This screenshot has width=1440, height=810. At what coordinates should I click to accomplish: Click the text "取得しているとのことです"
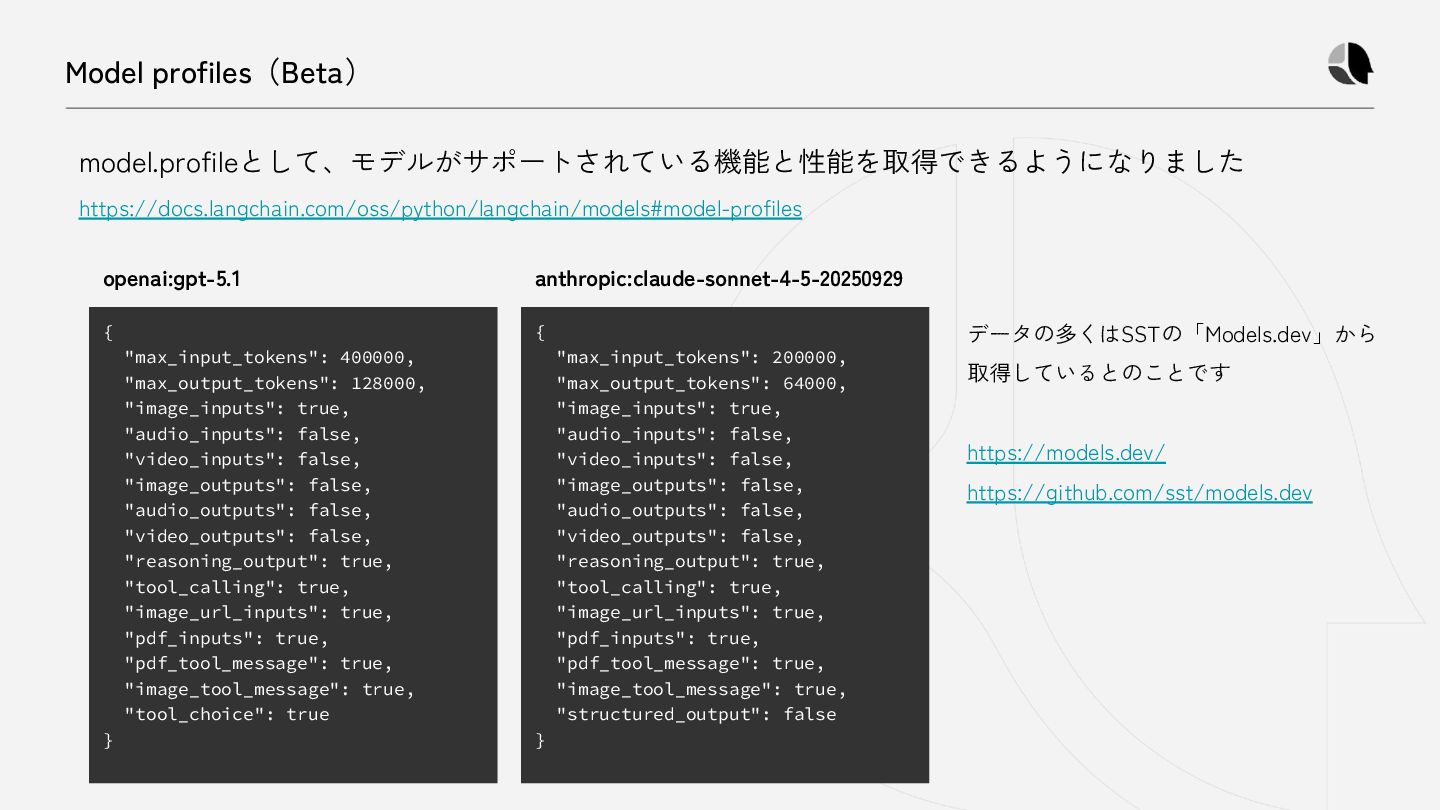1098,373
